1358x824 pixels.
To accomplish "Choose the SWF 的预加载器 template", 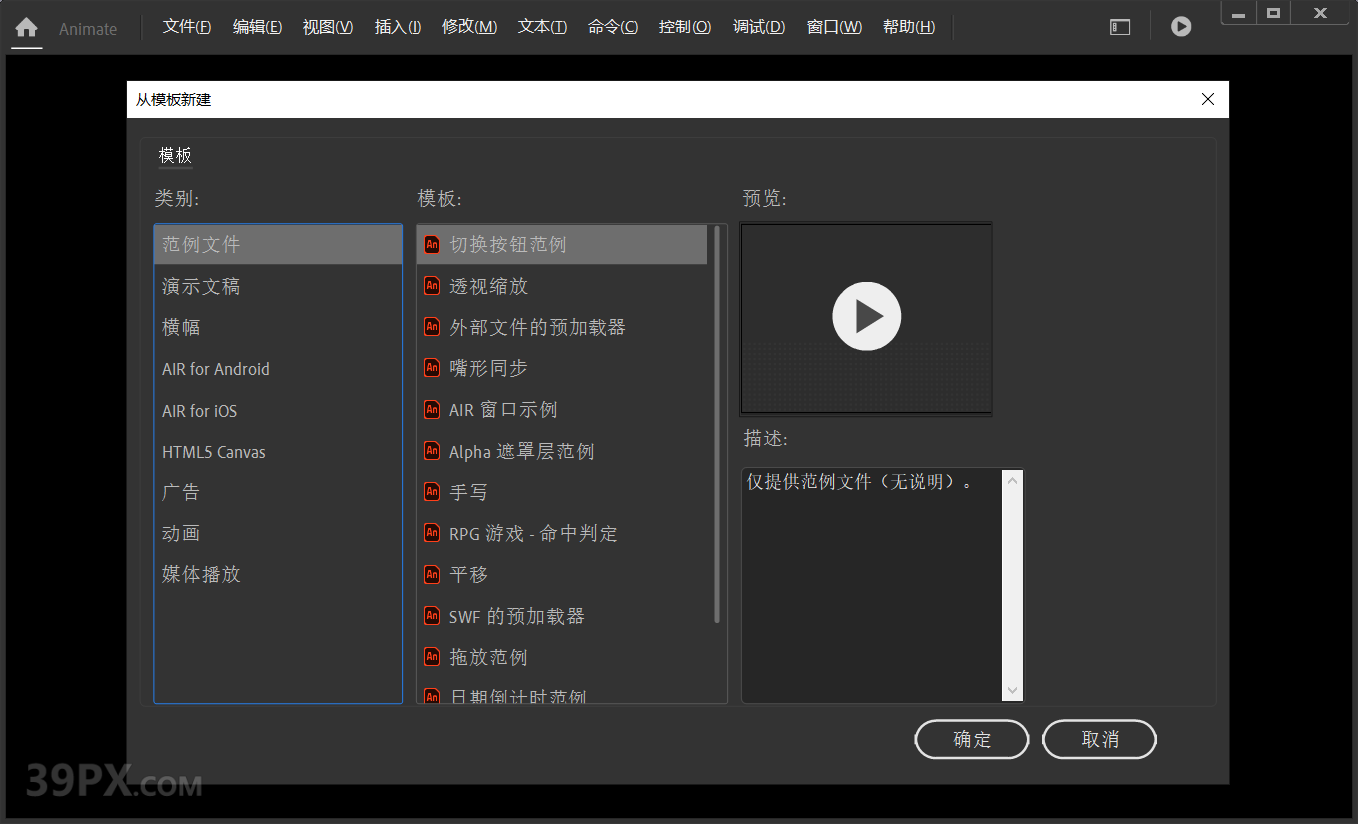I will click(562, 616).
